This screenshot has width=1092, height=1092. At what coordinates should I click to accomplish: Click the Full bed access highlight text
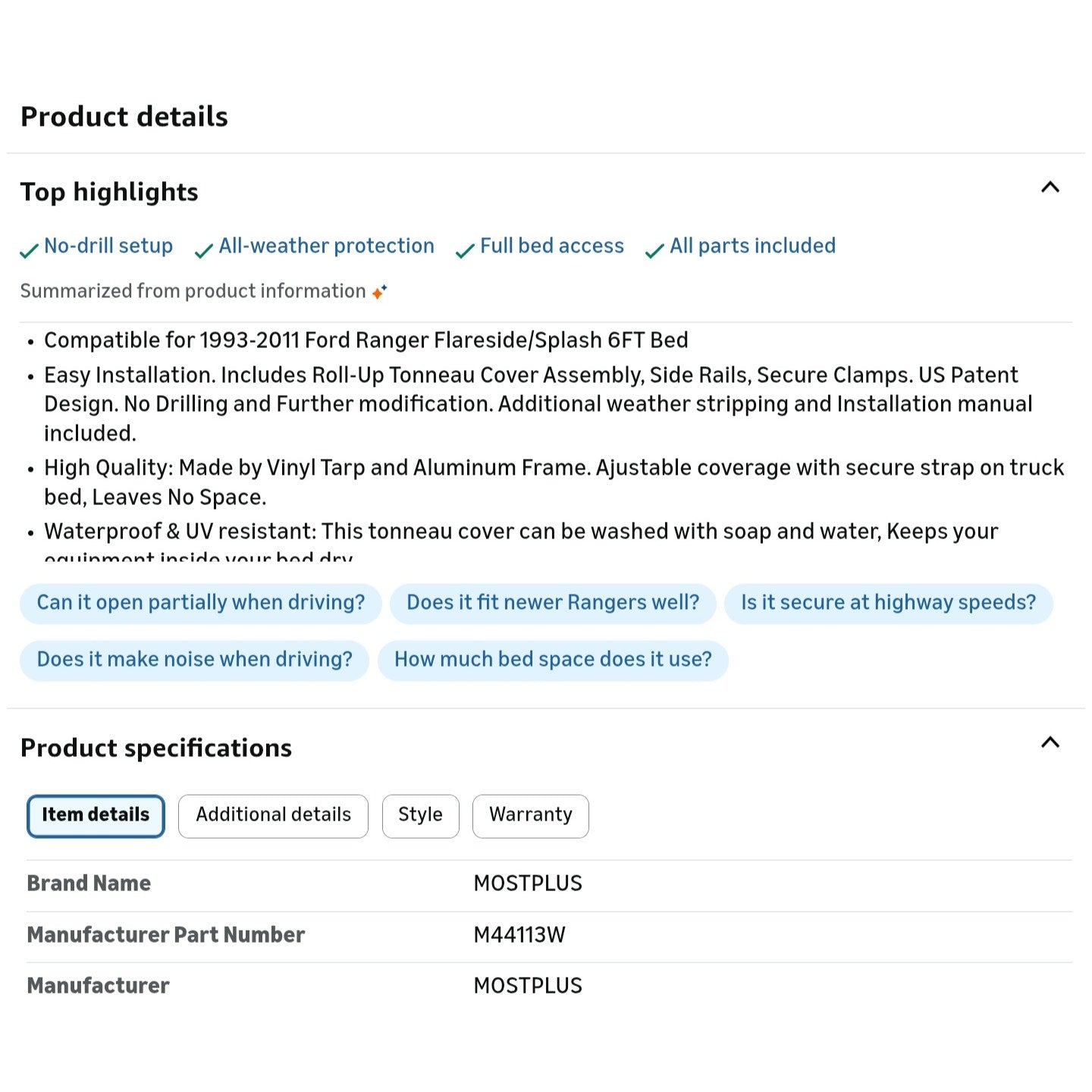click(551, 246)
